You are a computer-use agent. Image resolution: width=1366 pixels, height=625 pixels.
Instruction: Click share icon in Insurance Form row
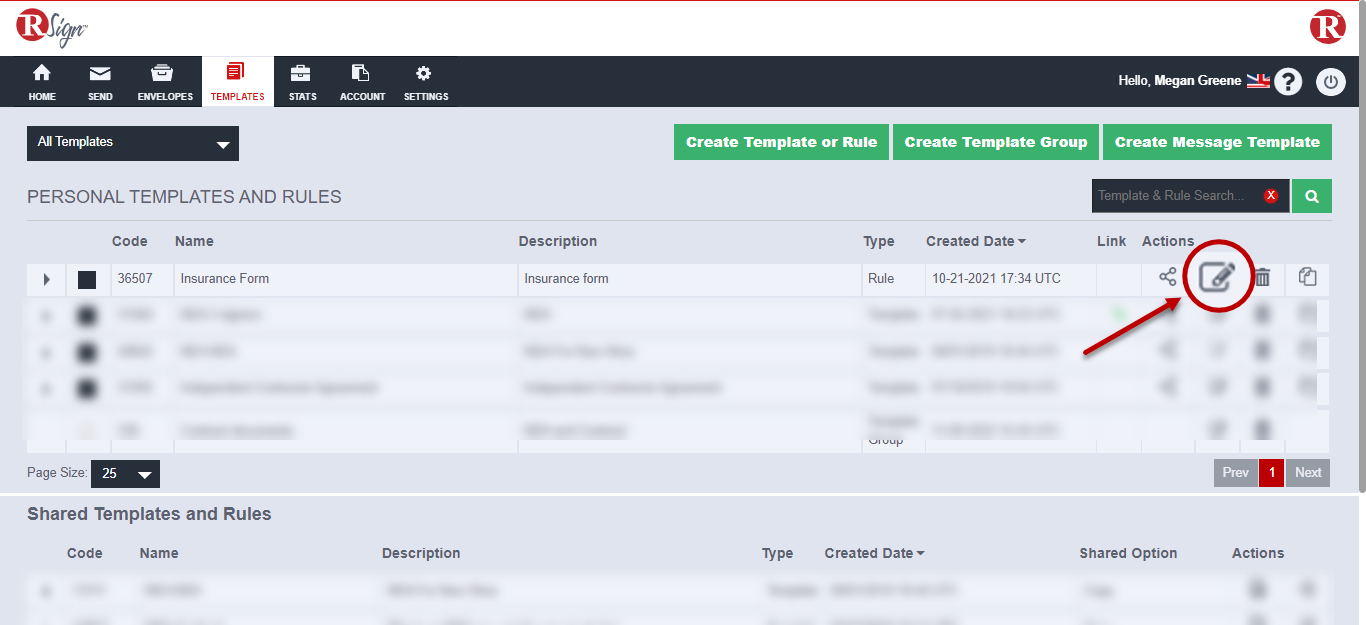coord(1167,277)
